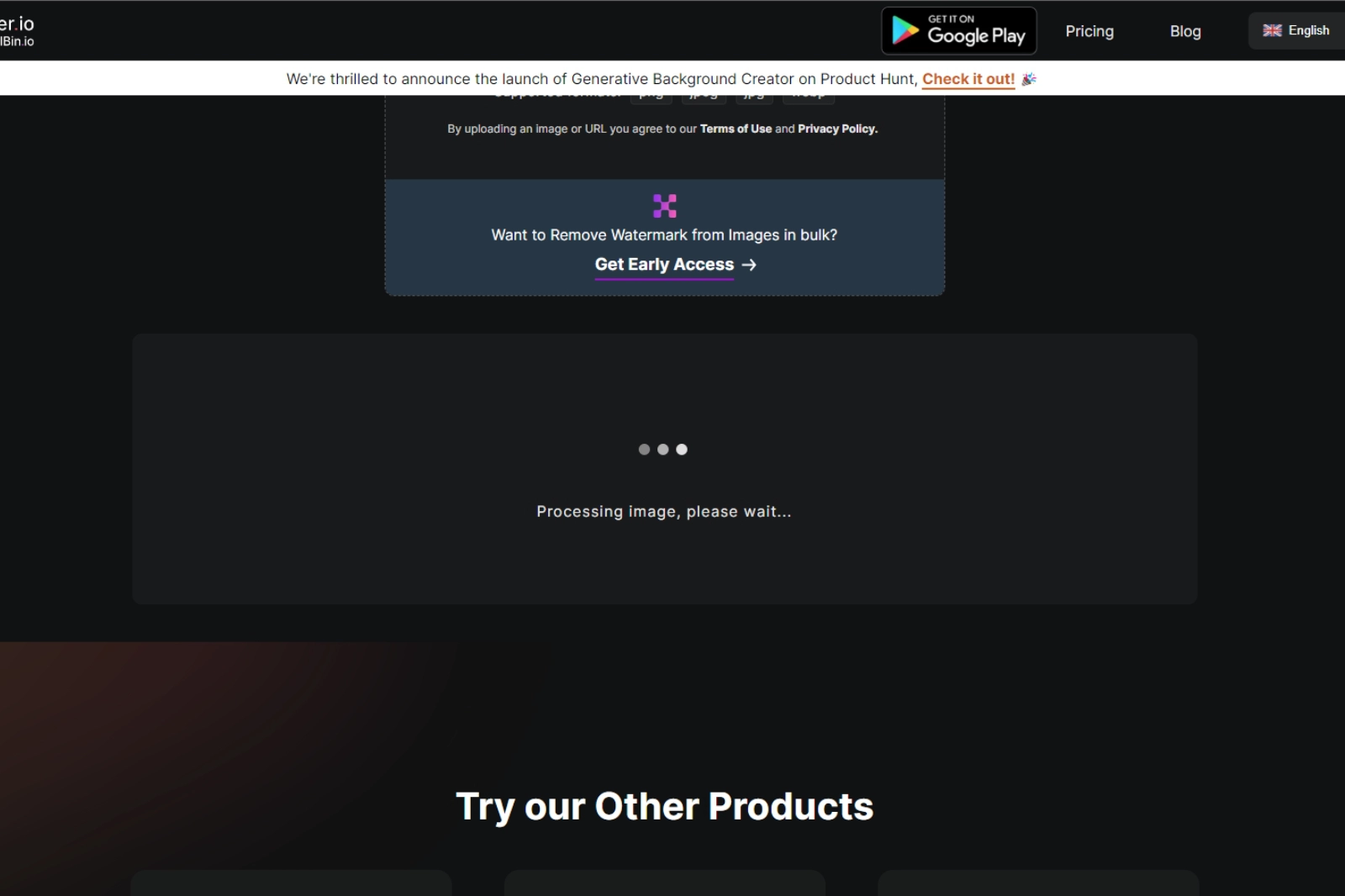Click the party popper emoji icon

pos(1029,78)
